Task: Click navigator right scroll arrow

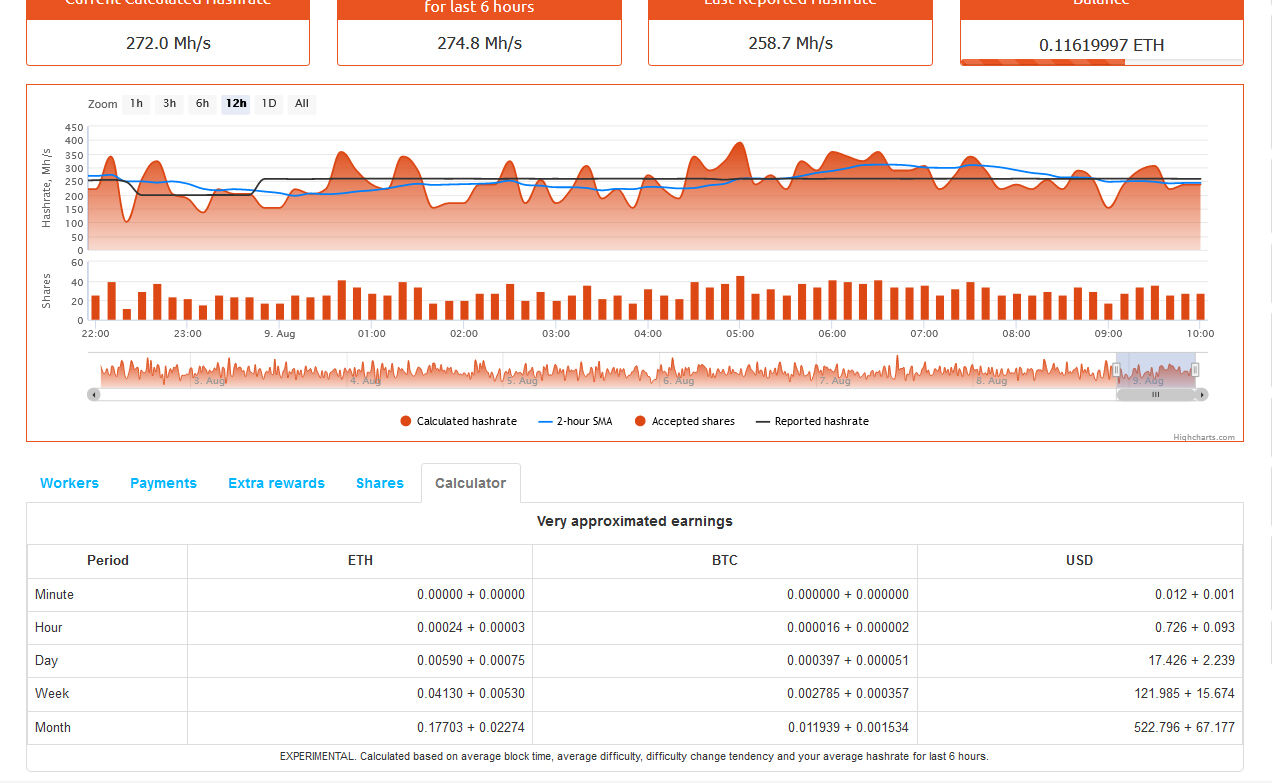Action: pyautogui.click(x=1202, y=395)
